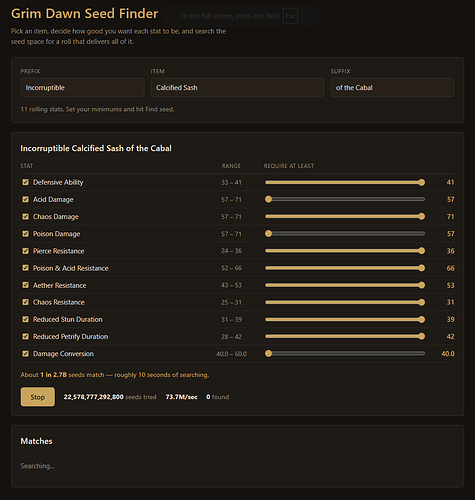
Task: Click the Grim Dawn Seed Finder title
Action: tap(84, 14)
